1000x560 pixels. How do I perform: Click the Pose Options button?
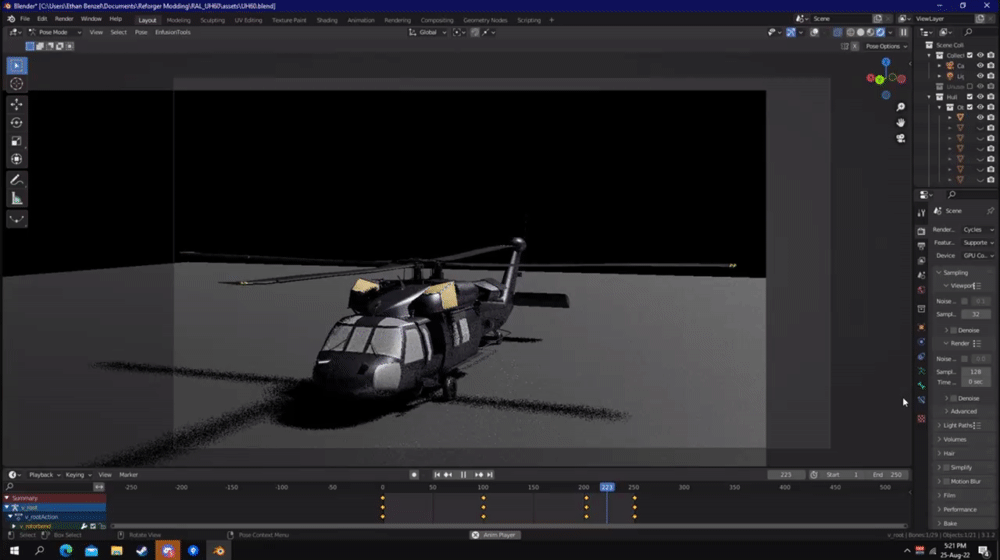886,47
